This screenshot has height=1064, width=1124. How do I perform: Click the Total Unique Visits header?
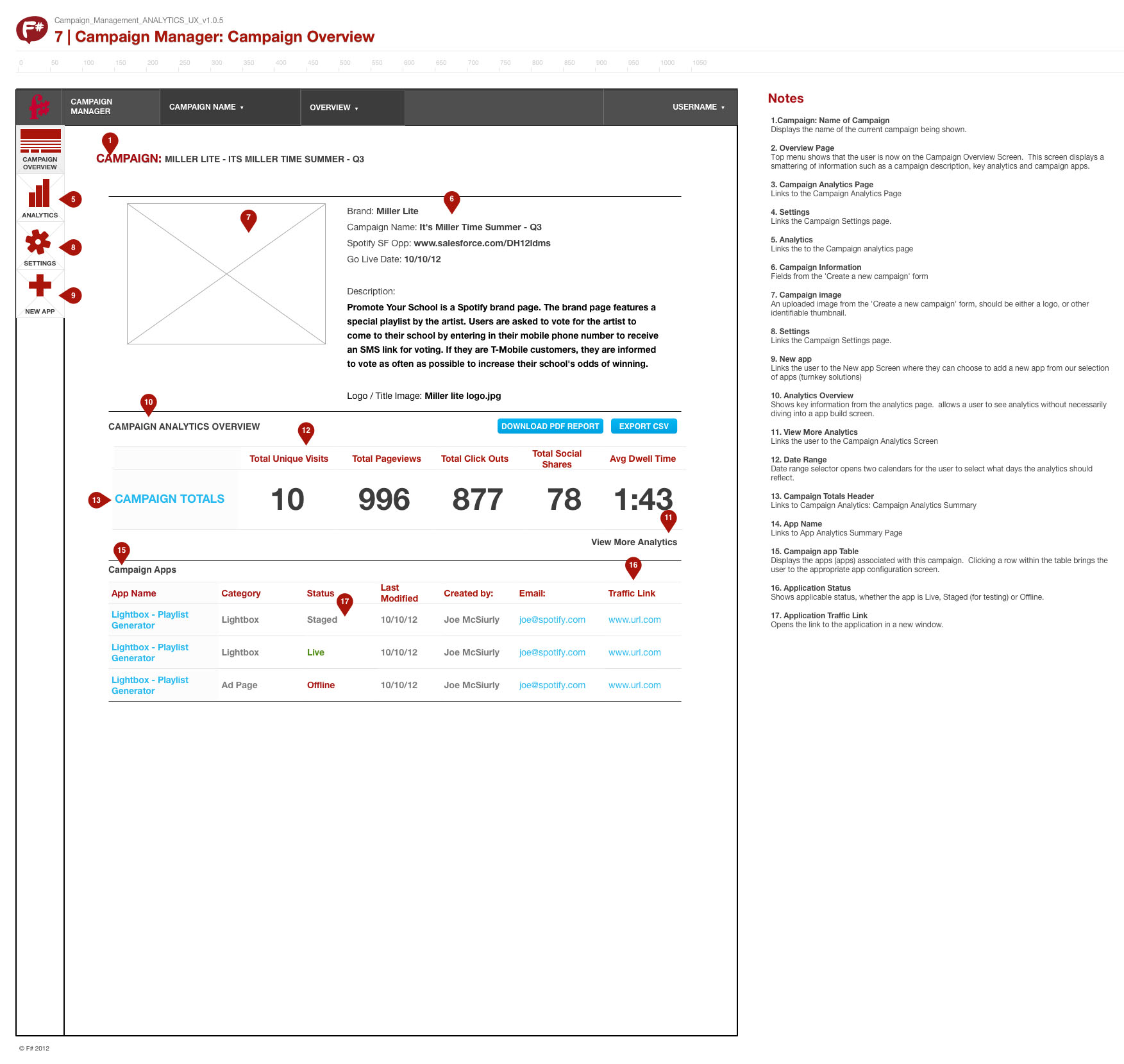(x=289, y=459)
